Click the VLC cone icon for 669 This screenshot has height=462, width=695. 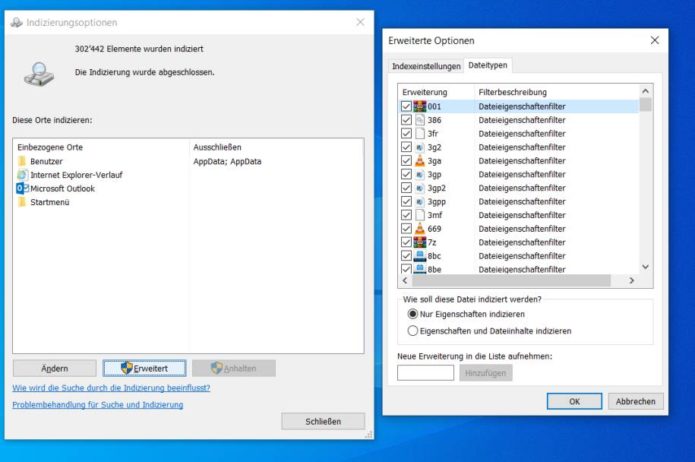420,228
